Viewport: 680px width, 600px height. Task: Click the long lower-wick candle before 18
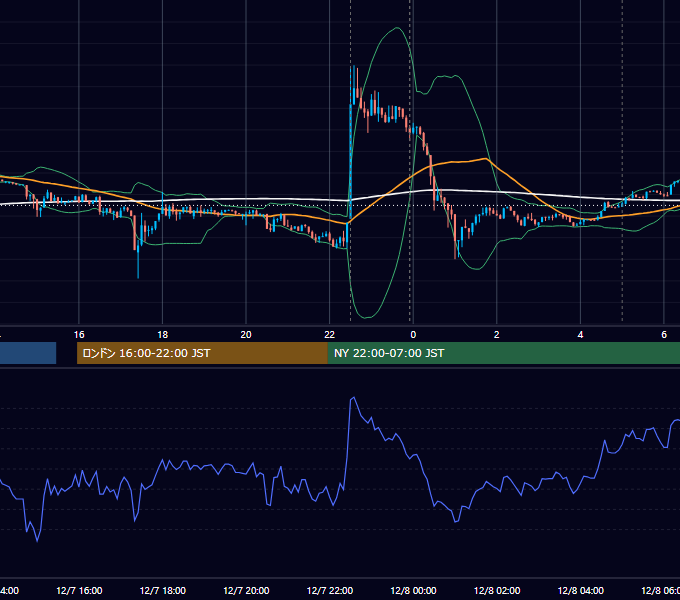(x=138, y=260)
